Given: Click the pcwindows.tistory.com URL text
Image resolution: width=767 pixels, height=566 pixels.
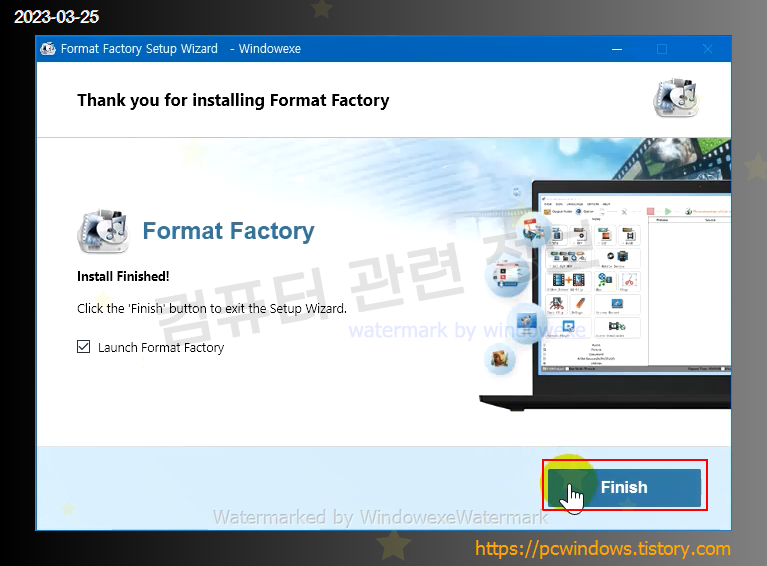Looking at the screenshot, I should coord(603,548).
